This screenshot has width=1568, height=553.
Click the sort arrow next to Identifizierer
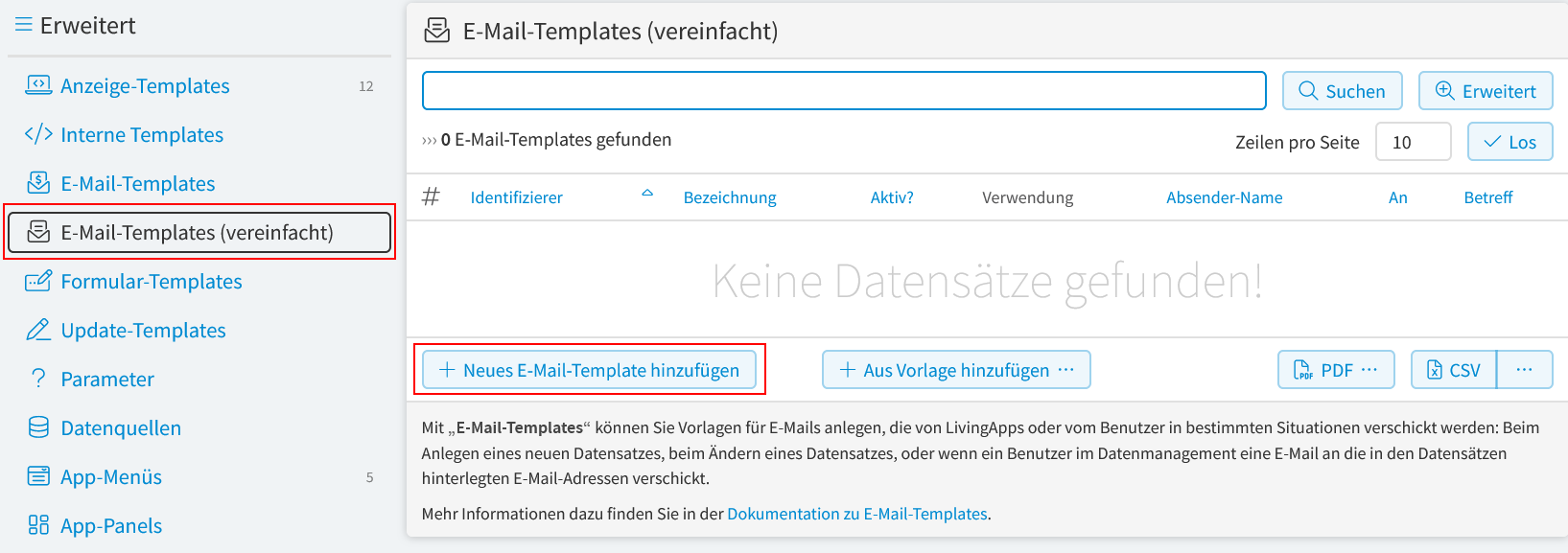pos(647,194)
